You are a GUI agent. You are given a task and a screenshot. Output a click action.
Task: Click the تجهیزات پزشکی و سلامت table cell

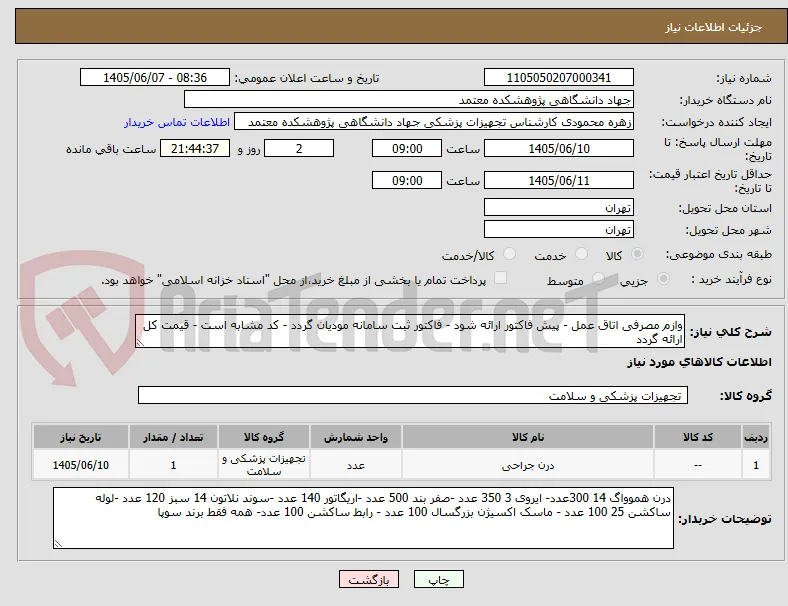pos(264,465)
